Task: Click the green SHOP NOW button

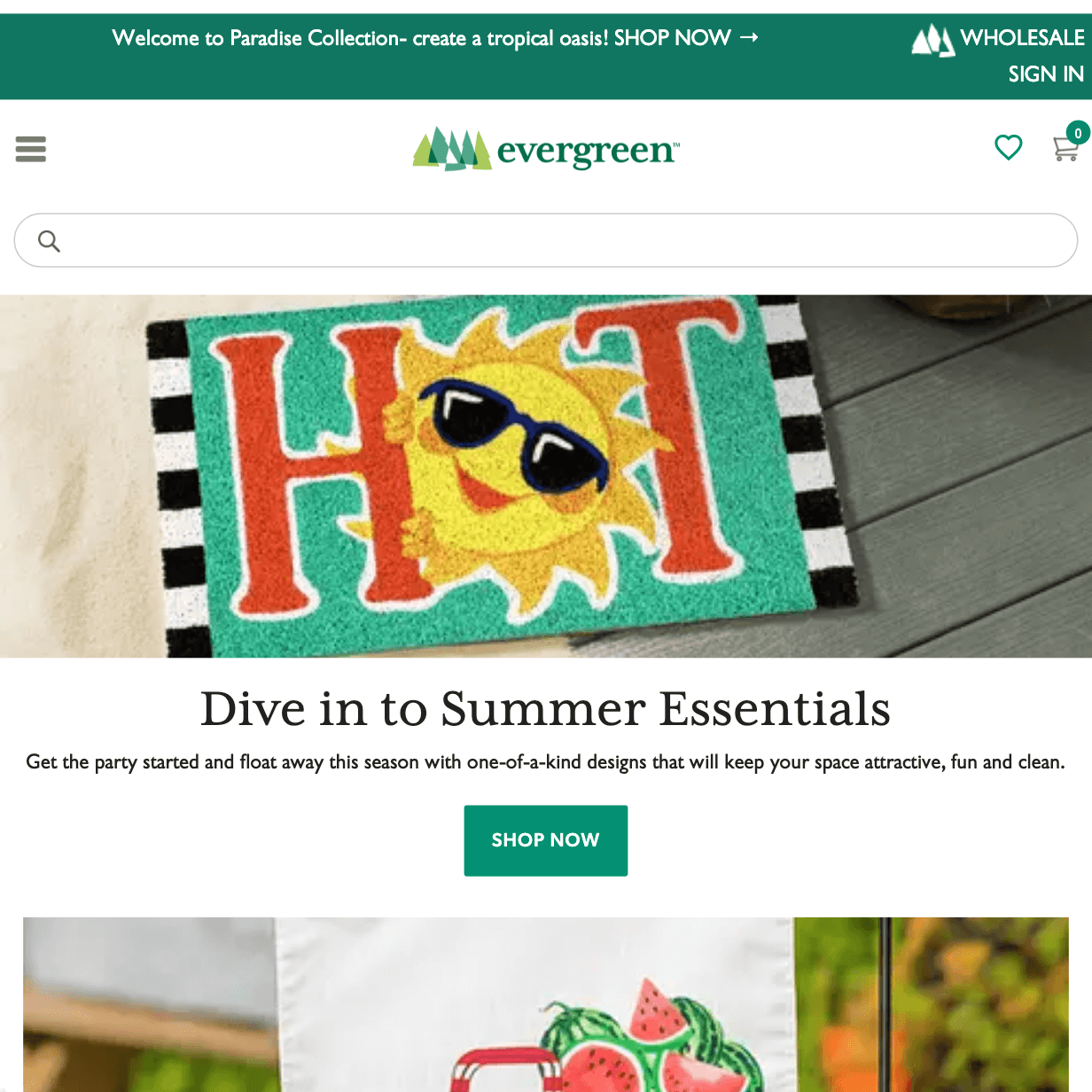Action: [x=546, y=840]
